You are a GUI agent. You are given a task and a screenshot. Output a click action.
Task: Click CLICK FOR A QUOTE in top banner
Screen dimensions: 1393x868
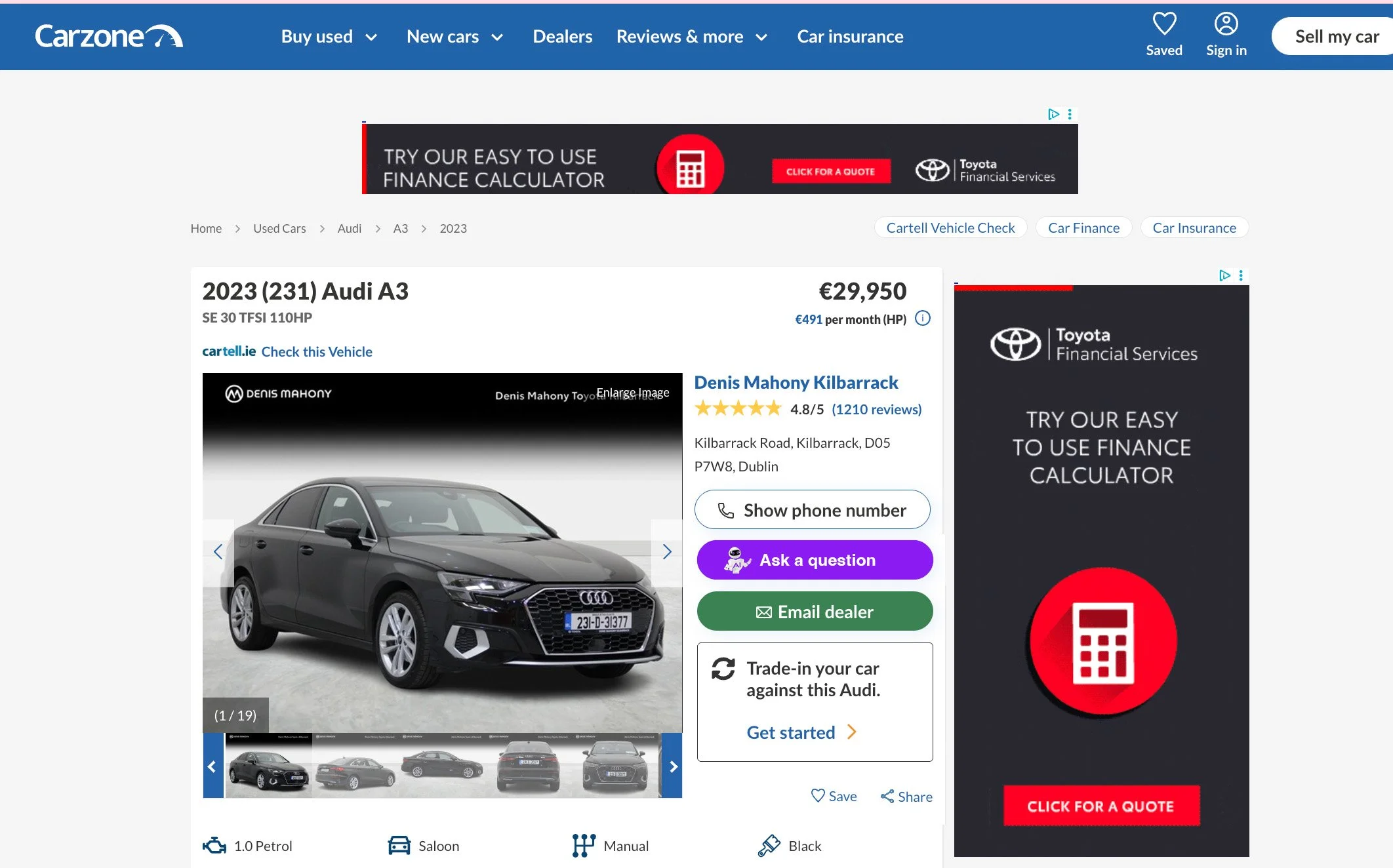pyautogui.click(x=831, y=172)
